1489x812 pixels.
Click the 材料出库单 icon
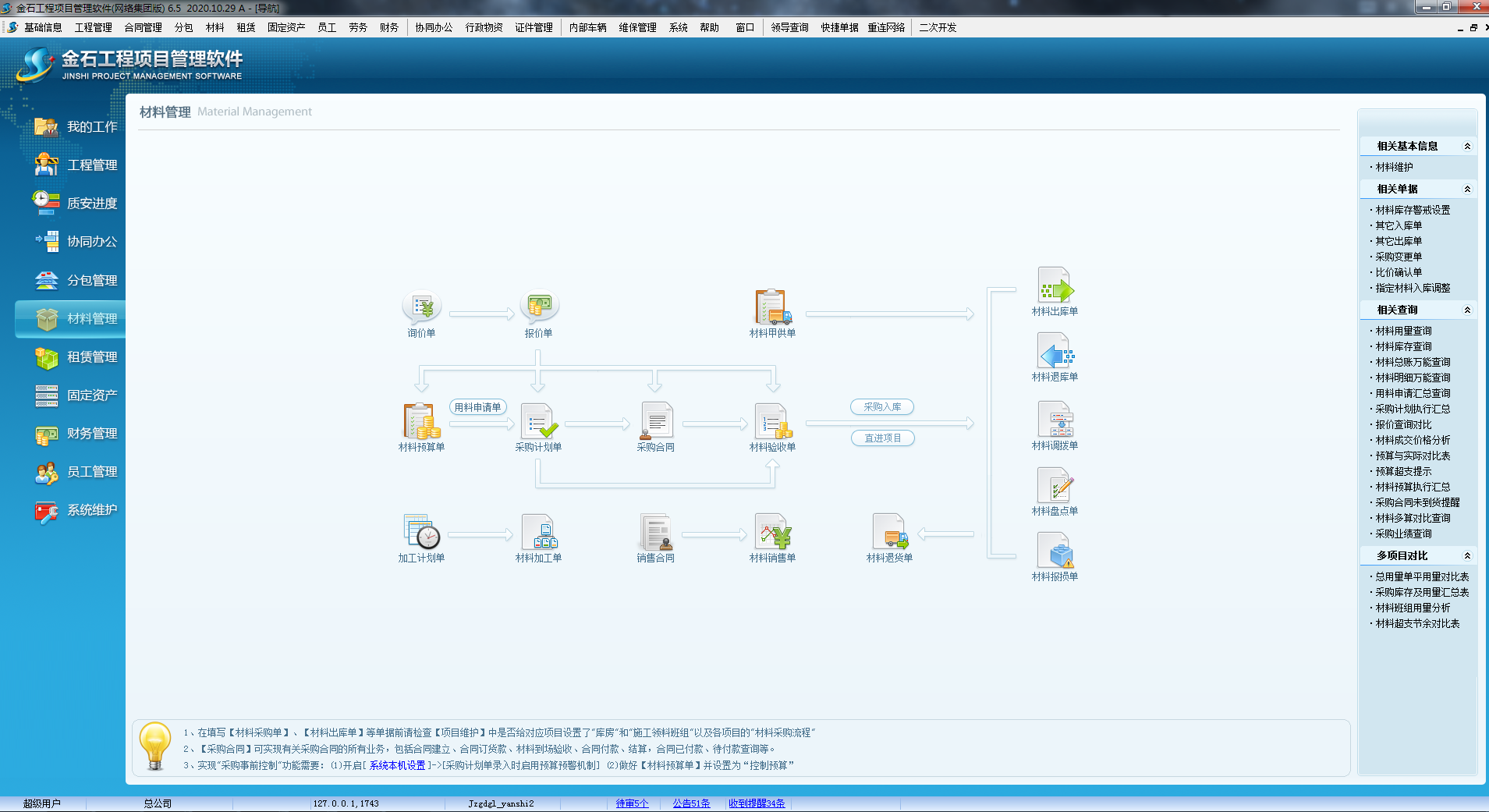[1055, 286]
